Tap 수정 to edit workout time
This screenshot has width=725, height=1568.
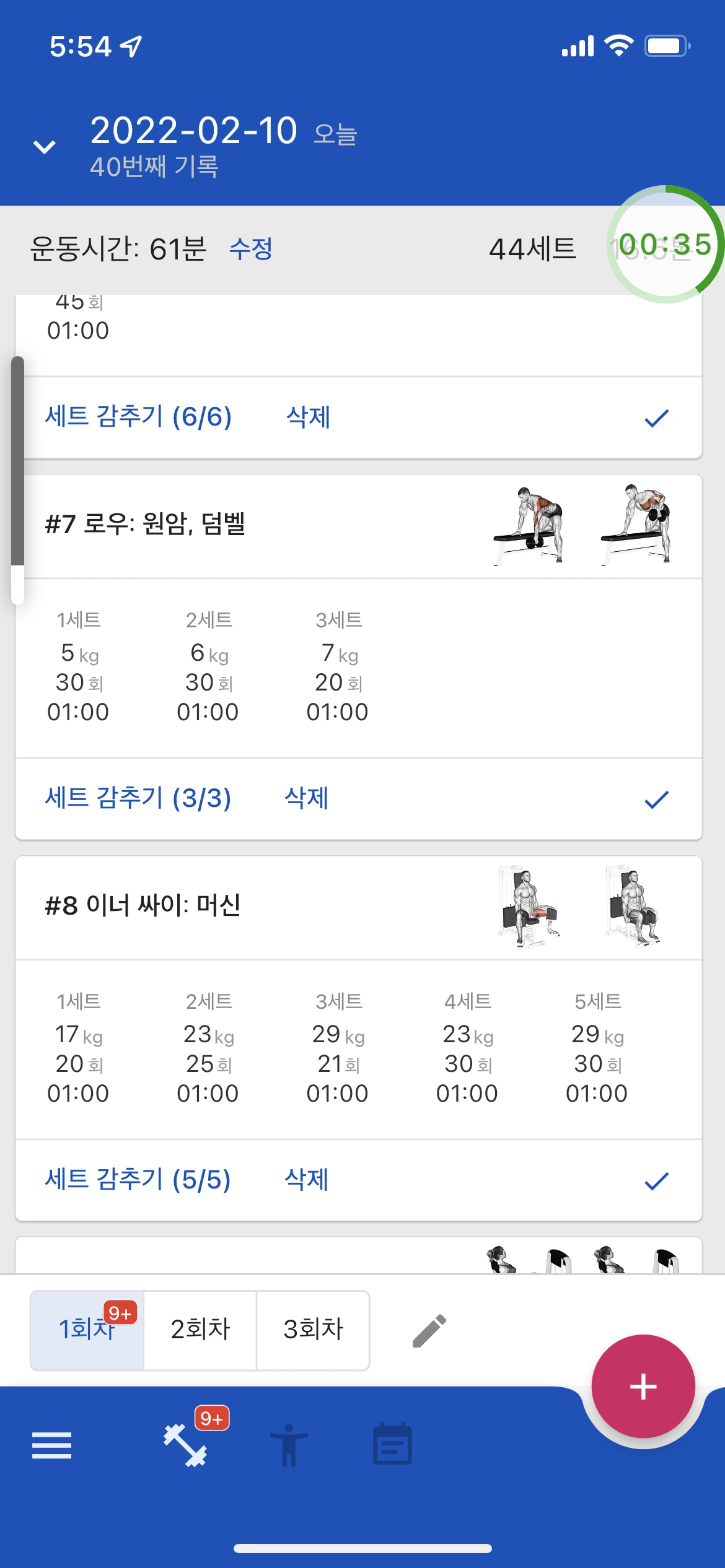pyautogui.click(x=251, y=249)
